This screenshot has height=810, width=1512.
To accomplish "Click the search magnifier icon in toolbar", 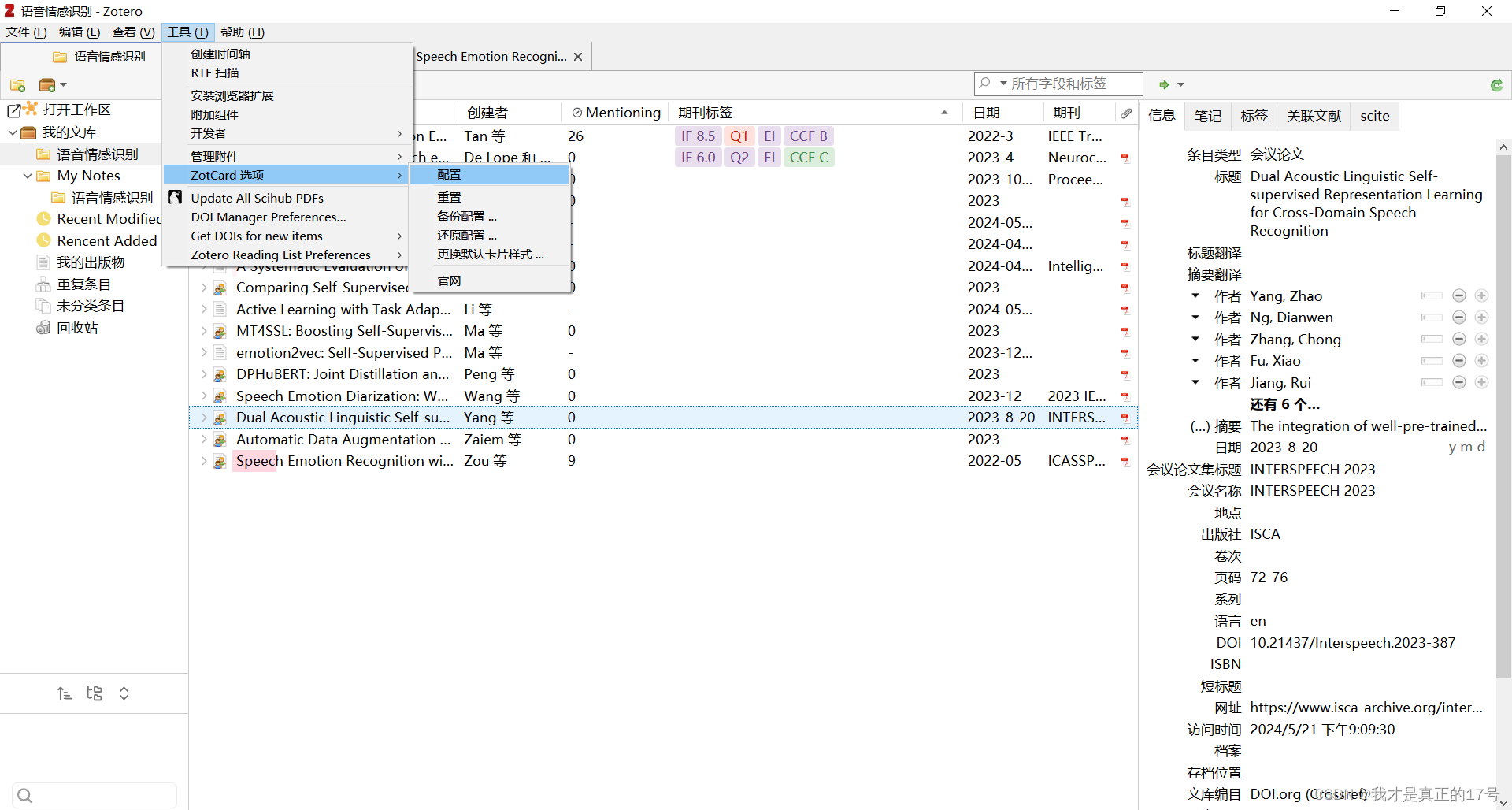I will (x=985, y=83).
